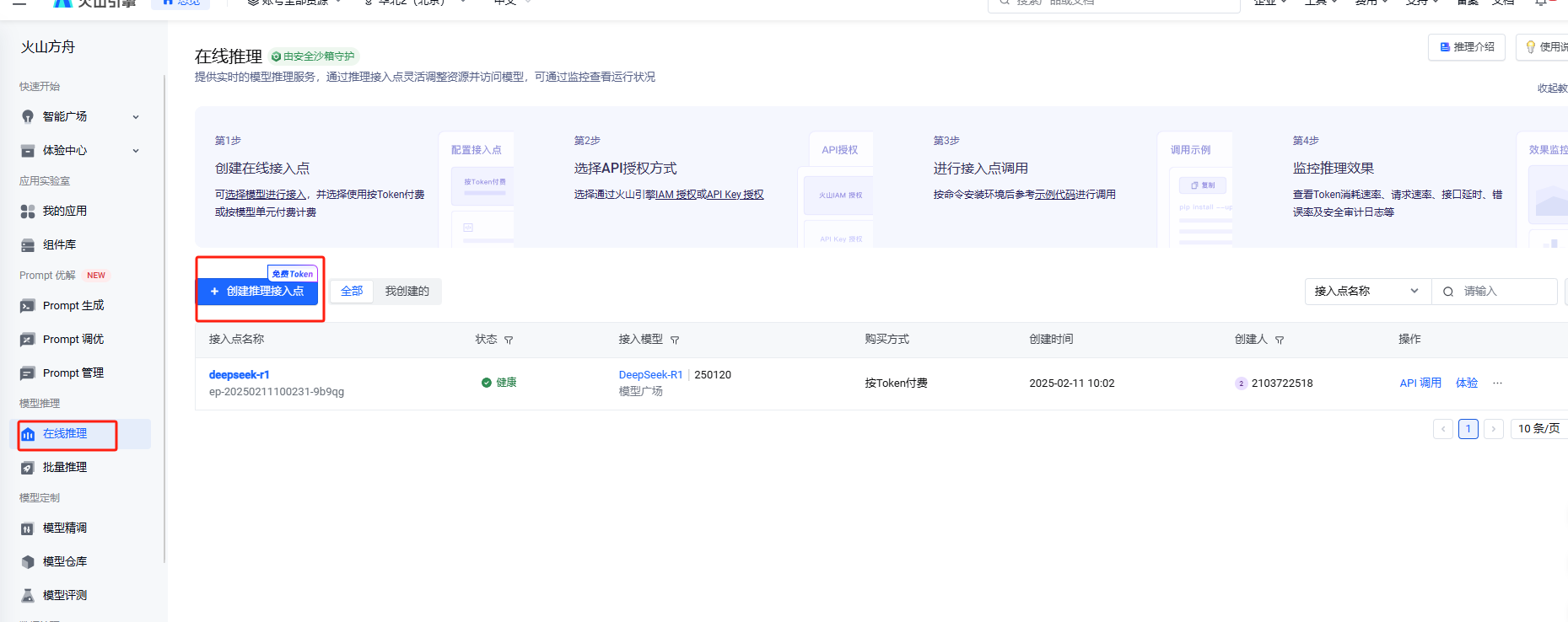Click the 健康 status text
Viewport: 1568px width, 622px height.
(506, 383)
